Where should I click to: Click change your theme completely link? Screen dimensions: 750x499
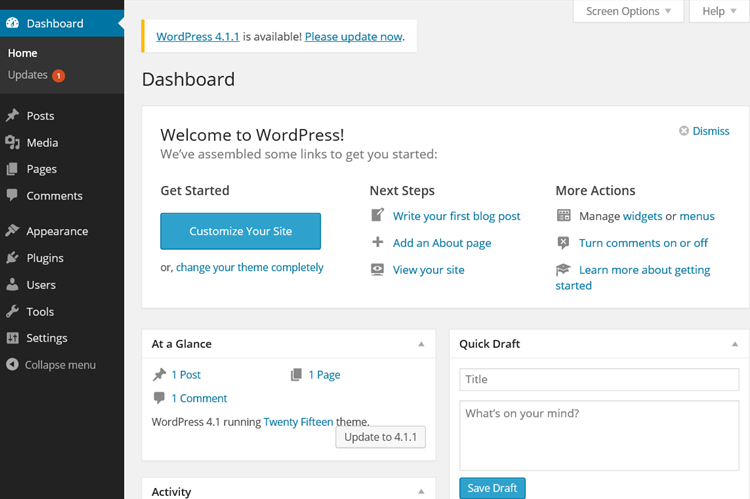pos(250,267)
